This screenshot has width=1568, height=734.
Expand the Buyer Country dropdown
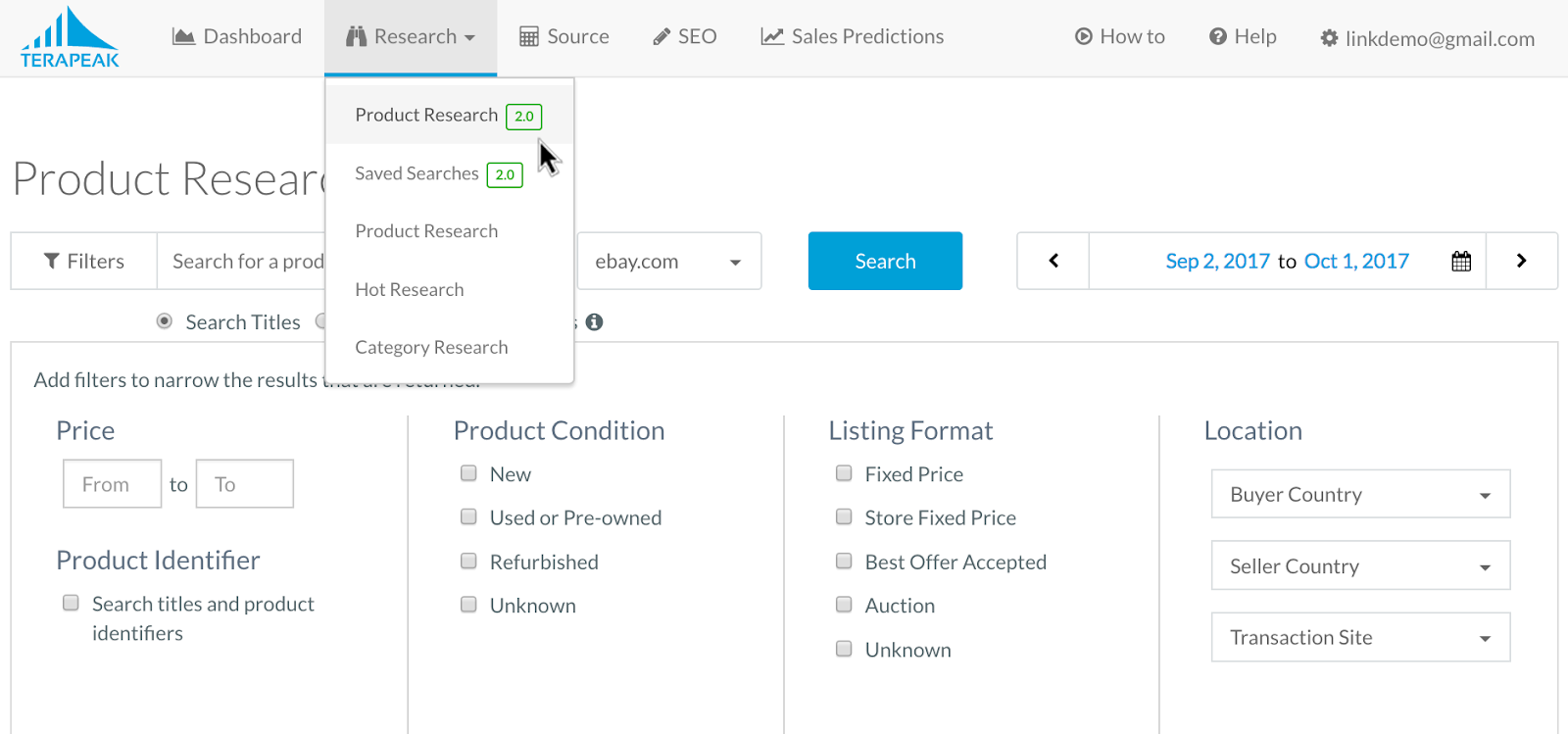tap(1360, 495)
